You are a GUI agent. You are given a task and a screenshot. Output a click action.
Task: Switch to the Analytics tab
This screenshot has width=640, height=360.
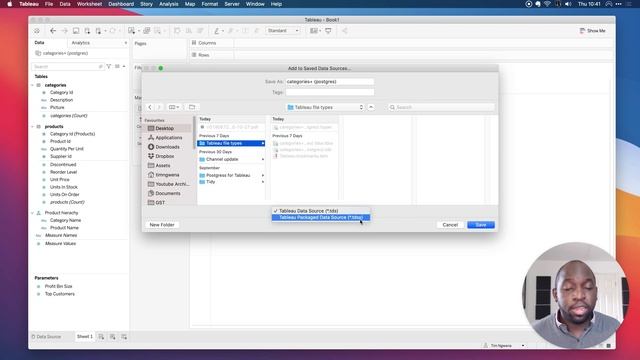pos(80,42)
